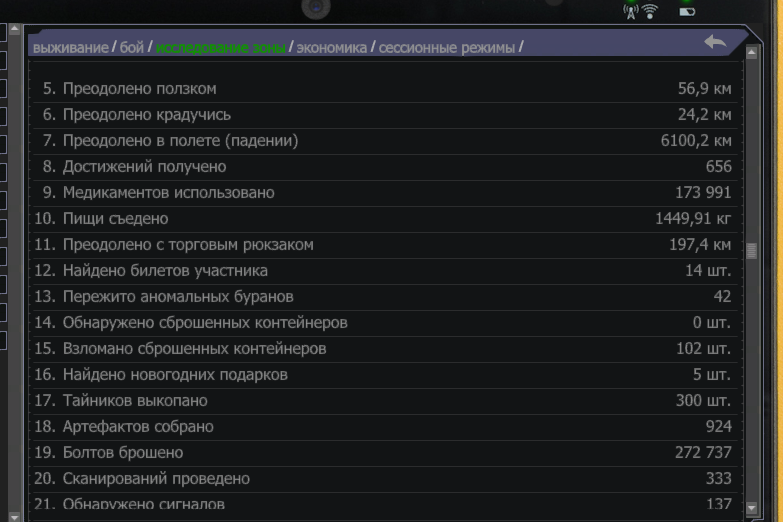Click the value 6100,2 км
The height and width of the screenshot is (522, 783).
[696, 141]
